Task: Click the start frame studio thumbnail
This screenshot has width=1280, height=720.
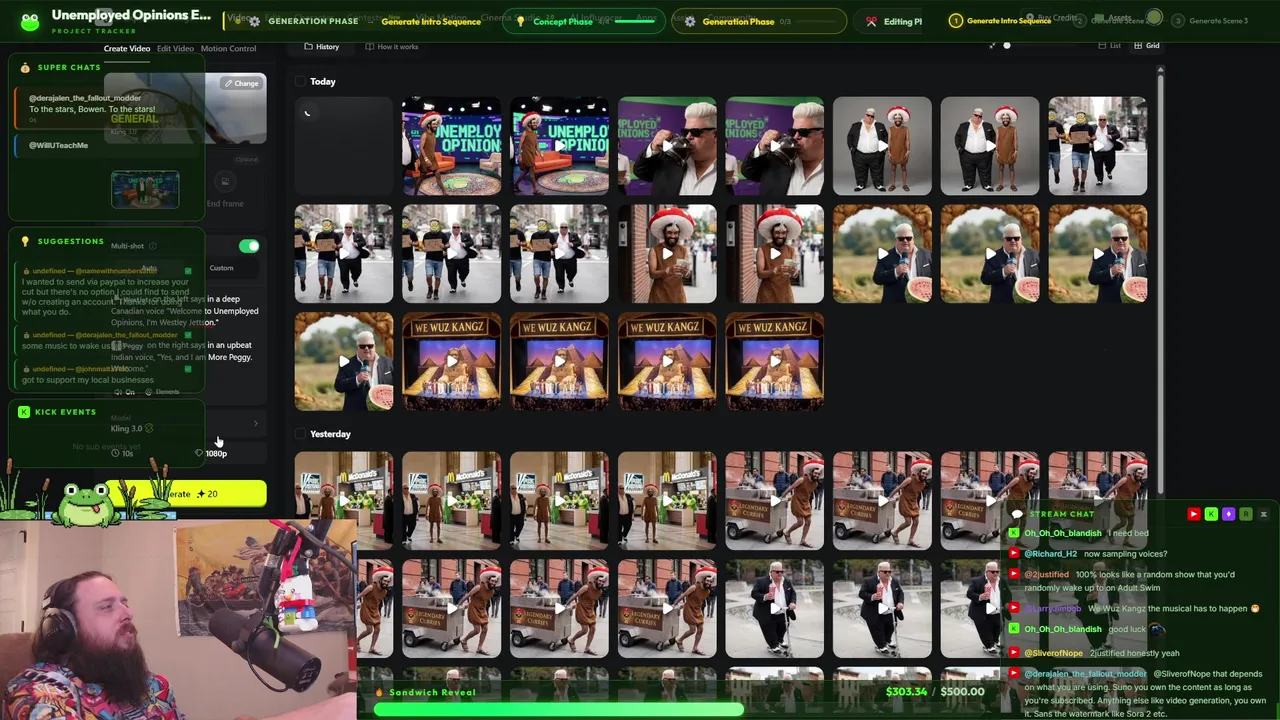Action: [x=145, y=189]
